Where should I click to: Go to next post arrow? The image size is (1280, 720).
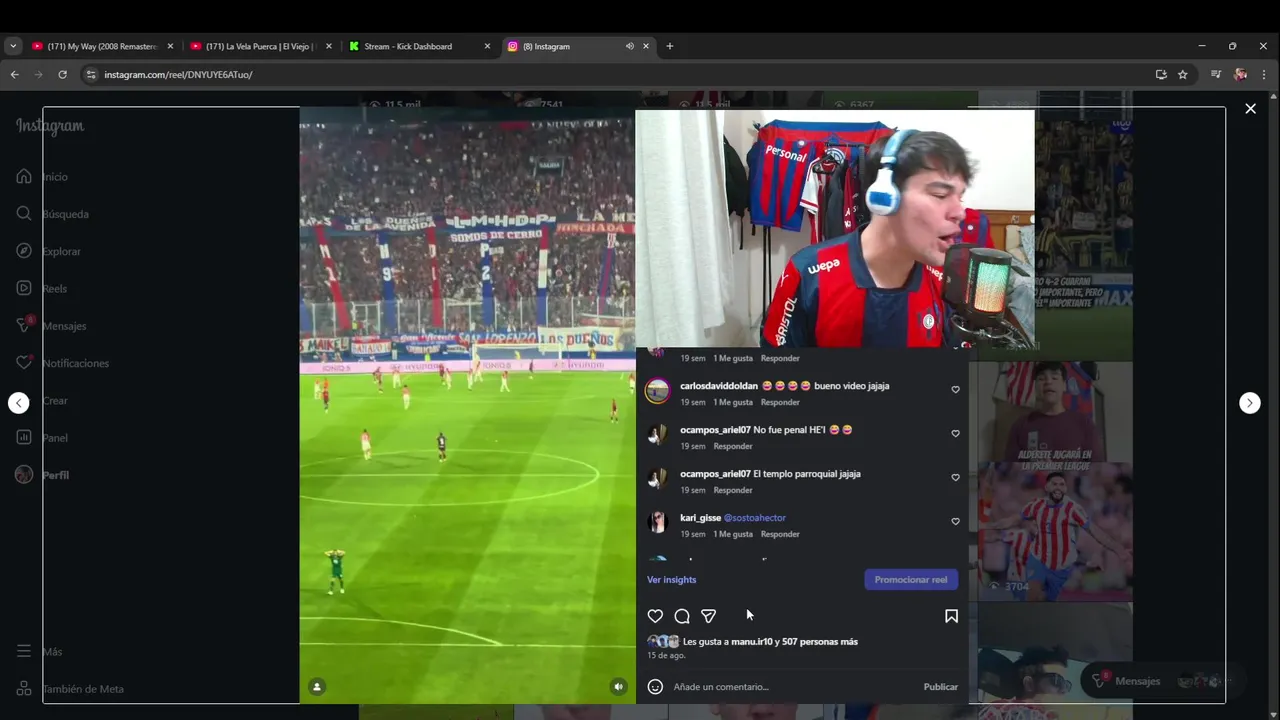pos(1250,403)
